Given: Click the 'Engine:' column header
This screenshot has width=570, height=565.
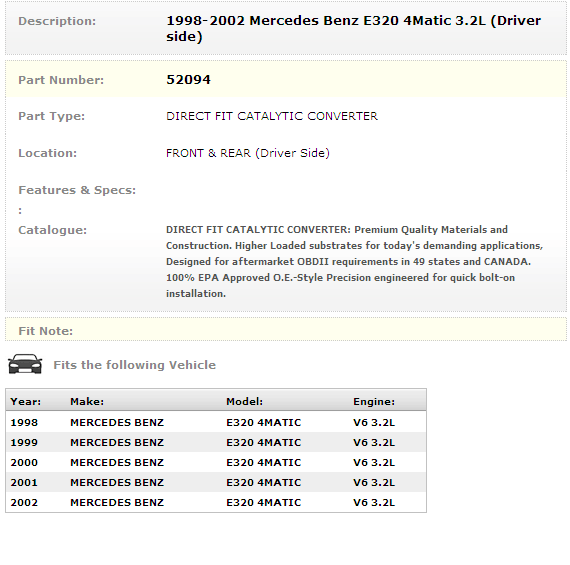Looking at the screenshot, I should (x=374, y=401).
